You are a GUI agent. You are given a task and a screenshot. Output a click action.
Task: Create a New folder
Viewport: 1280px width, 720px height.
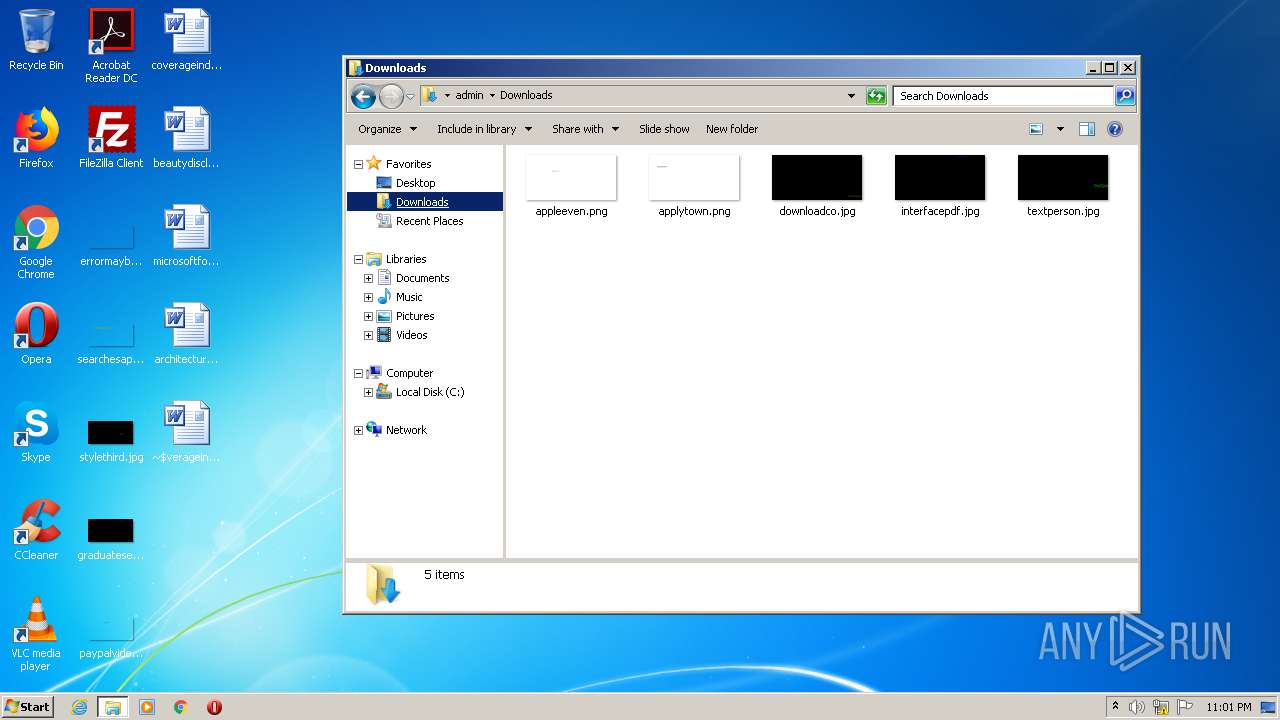pos(732,129)
